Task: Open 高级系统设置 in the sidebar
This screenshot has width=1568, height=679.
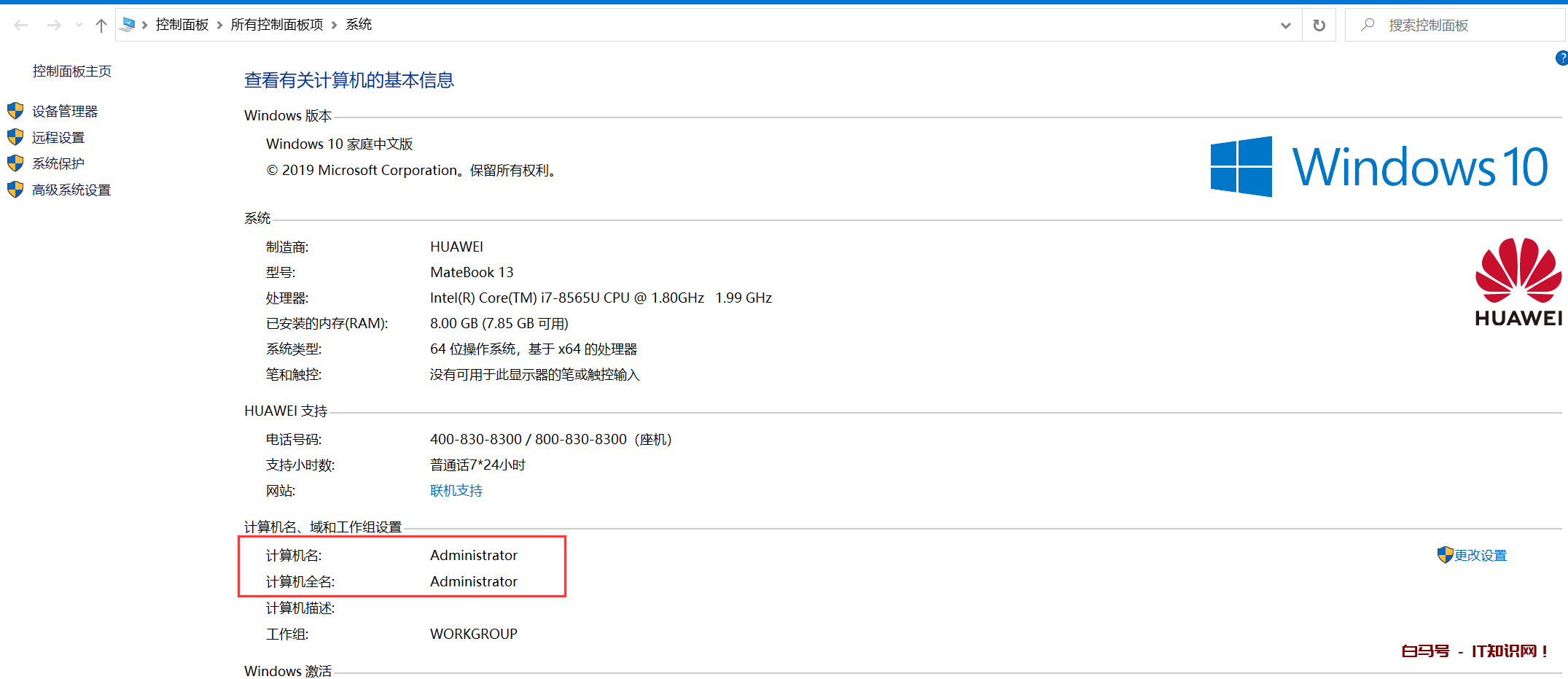Action: coord(71,190)
